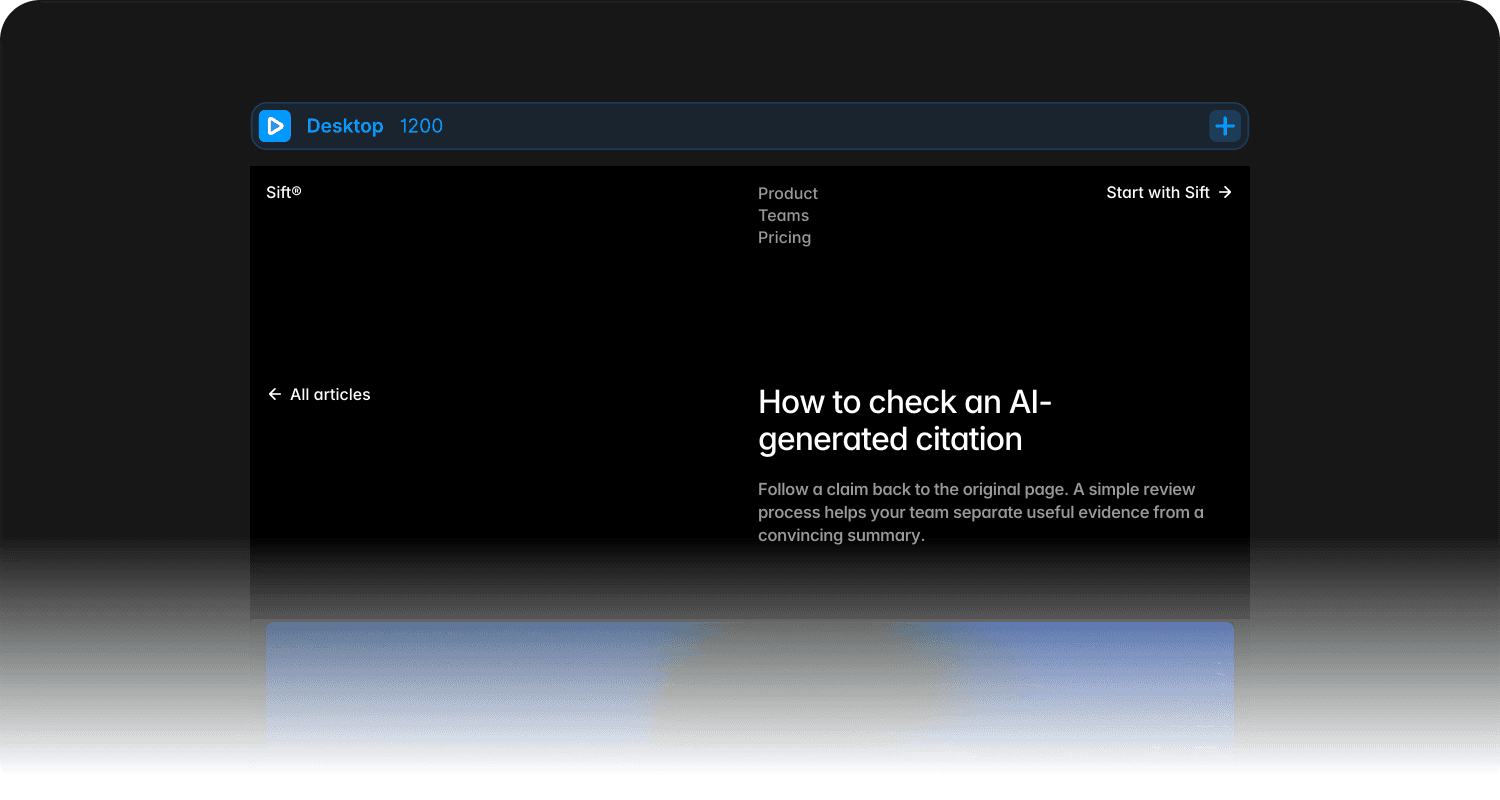The width and height of the screenshot is (1500, 800).
Task: Add a breakpoint with the plus button
Action: point(1225,126)
